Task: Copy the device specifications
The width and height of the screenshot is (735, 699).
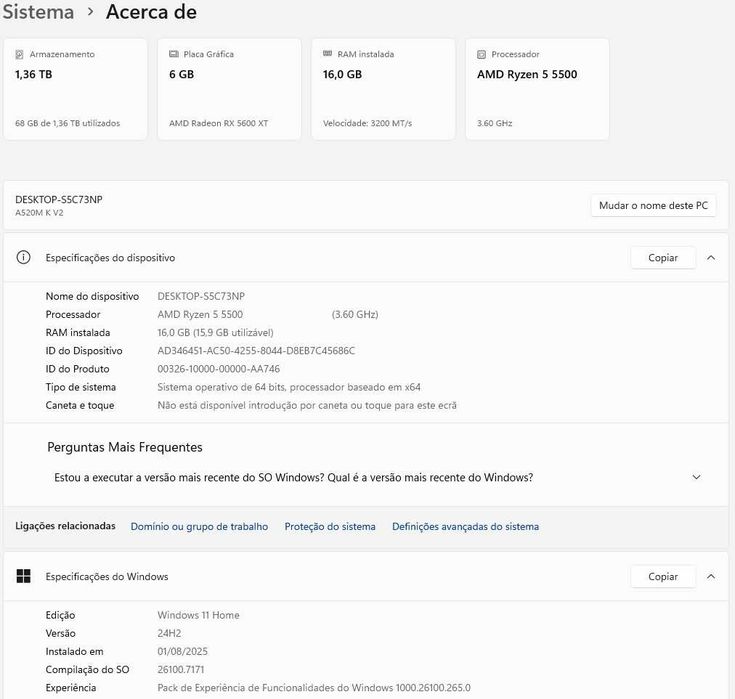Action: coord(663,257)
